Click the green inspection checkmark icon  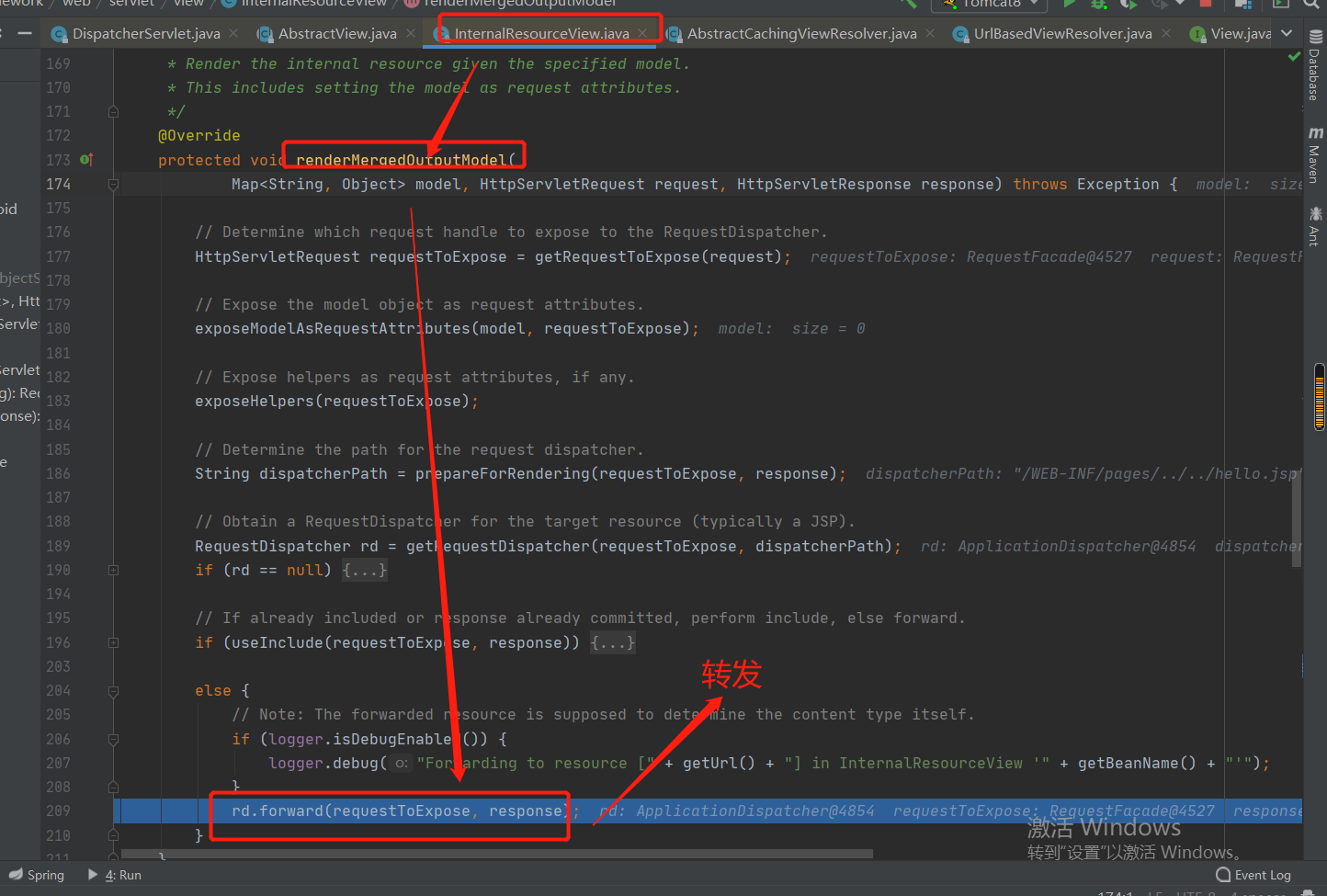tap(1294, 57)
